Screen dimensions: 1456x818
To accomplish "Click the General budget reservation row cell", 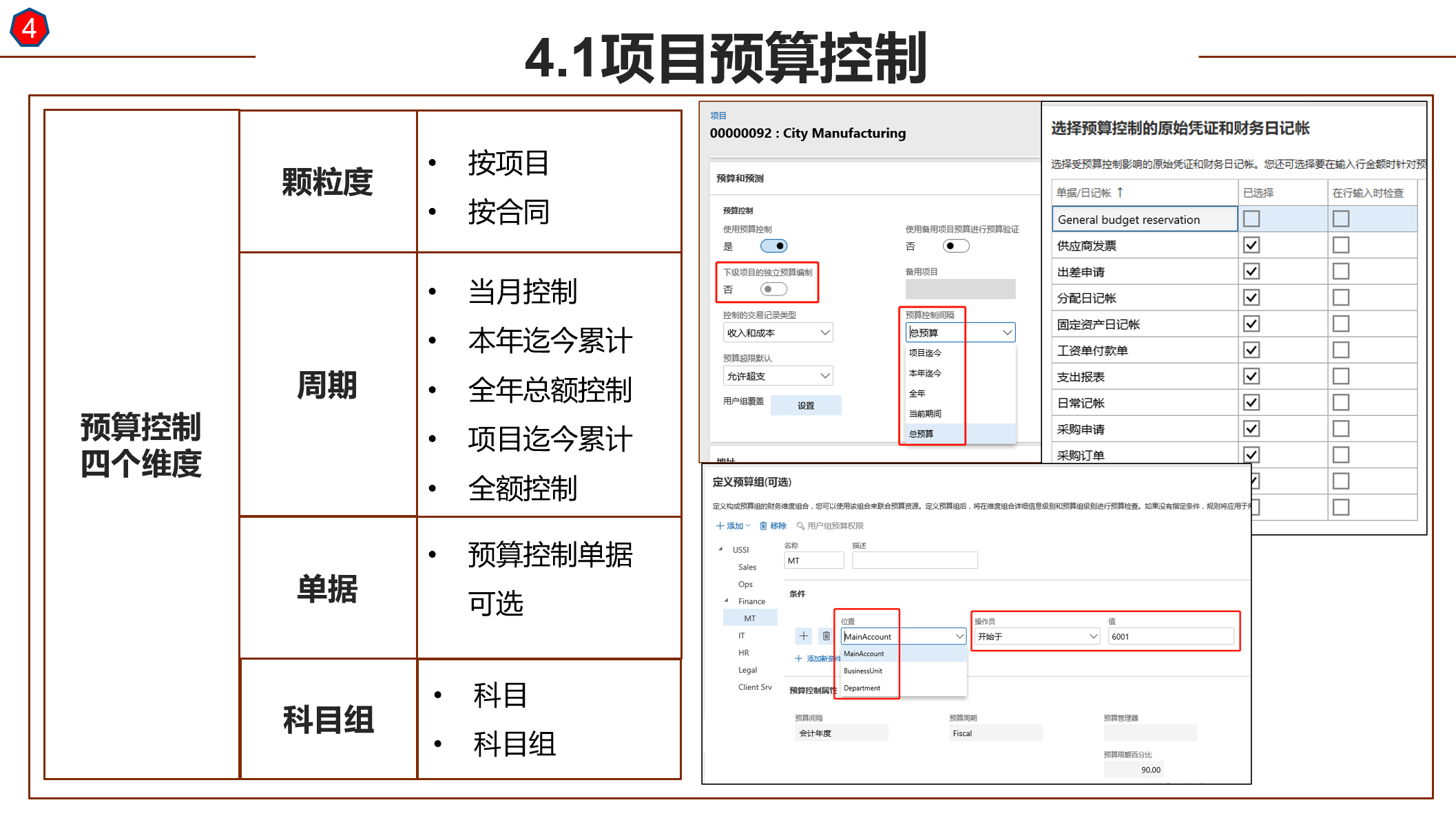I will 1145,219.
